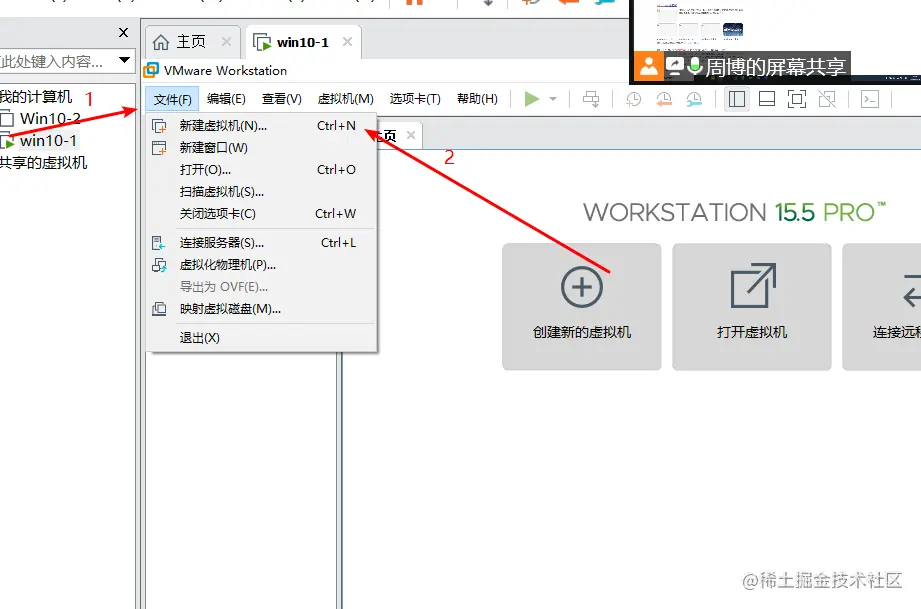
Task: Open the 查看(V) menu
Action: pos(282,99)
